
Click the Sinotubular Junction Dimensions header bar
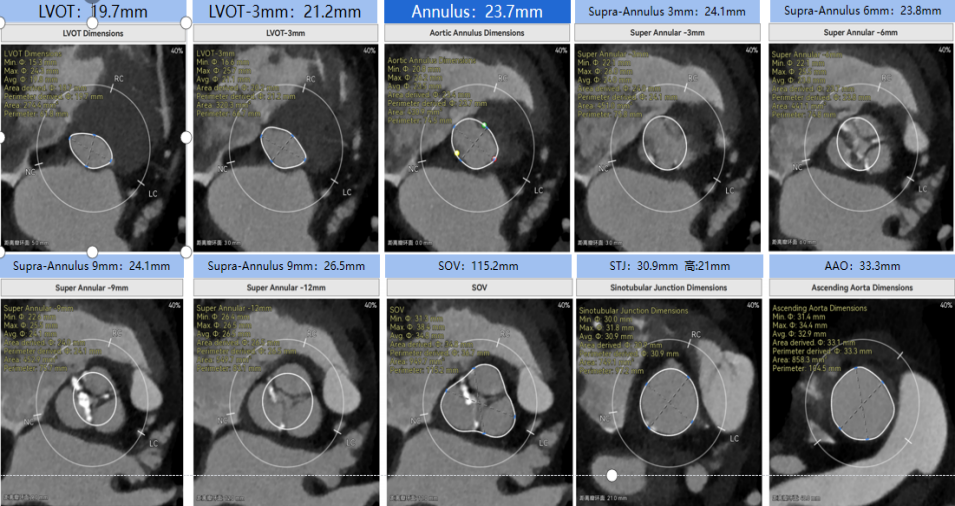click(x=668, y=287)
